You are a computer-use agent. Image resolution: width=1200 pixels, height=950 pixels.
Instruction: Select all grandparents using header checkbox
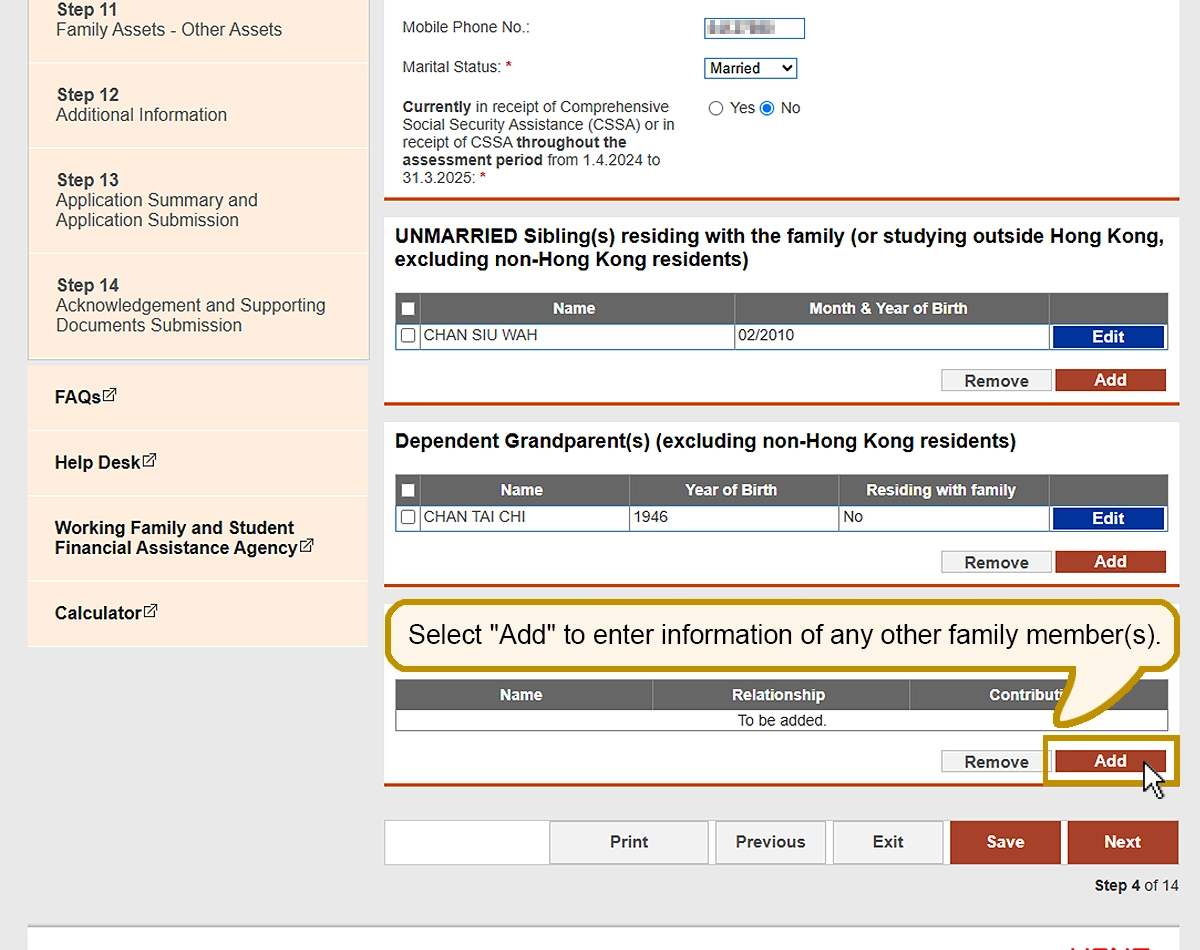pyautogui.click(x=408, y=491)
